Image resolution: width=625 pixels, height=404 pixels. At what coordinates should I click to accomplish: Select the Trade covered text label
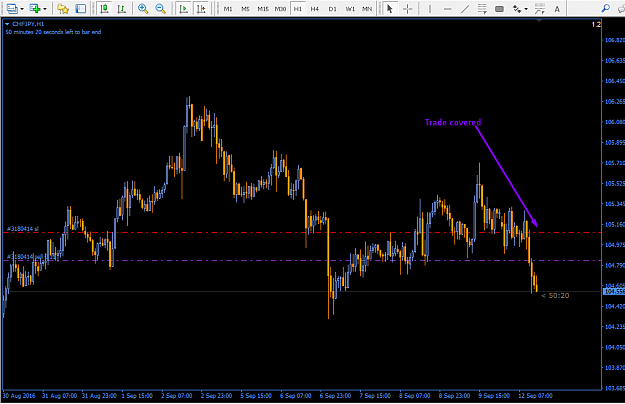(453, 123)
